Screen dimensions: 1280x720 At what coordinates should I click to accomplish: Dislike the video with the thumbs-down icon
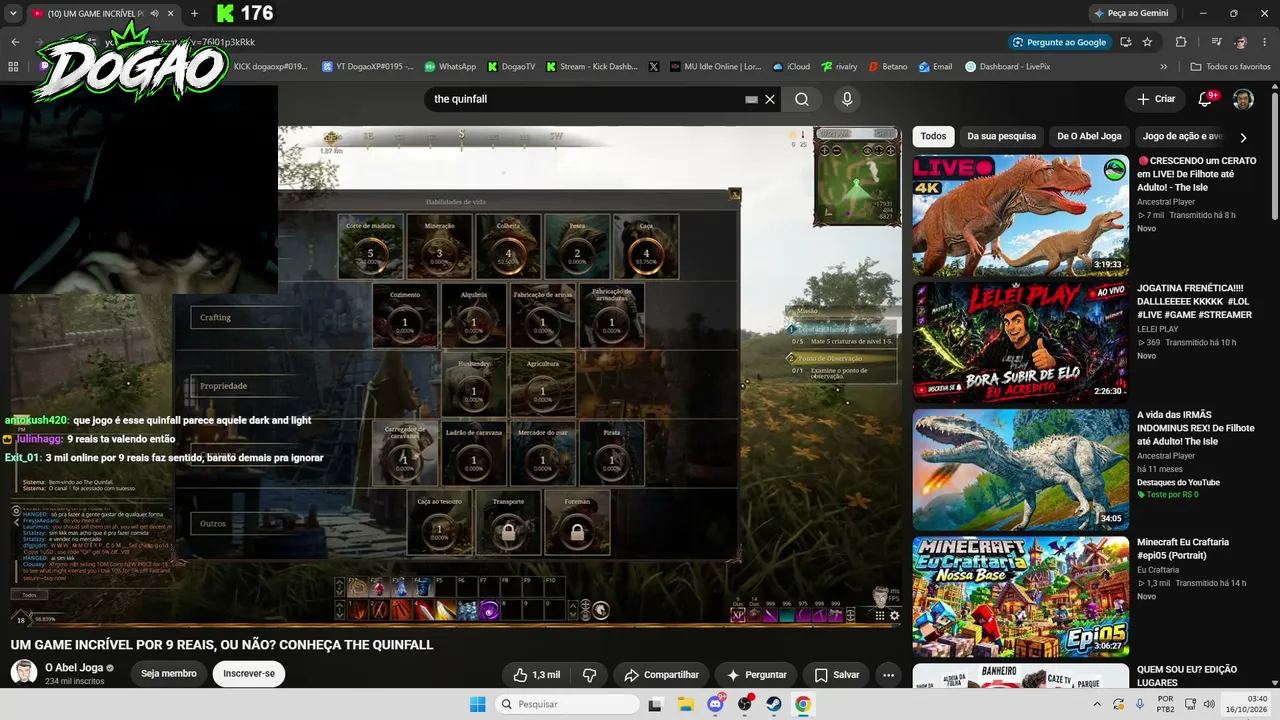[x=590, y=675]
